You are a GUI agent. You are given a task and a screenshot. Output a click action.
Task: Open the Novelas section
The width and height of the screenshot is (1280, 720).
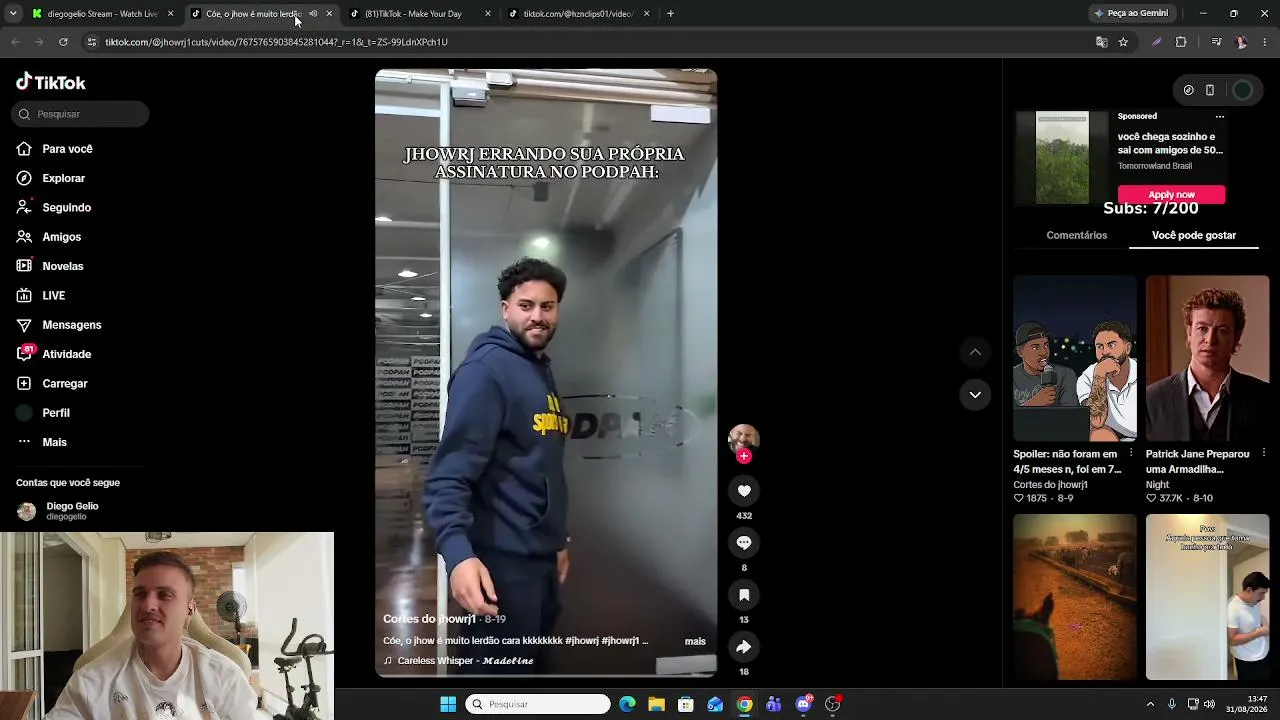(x=62, y=266)
